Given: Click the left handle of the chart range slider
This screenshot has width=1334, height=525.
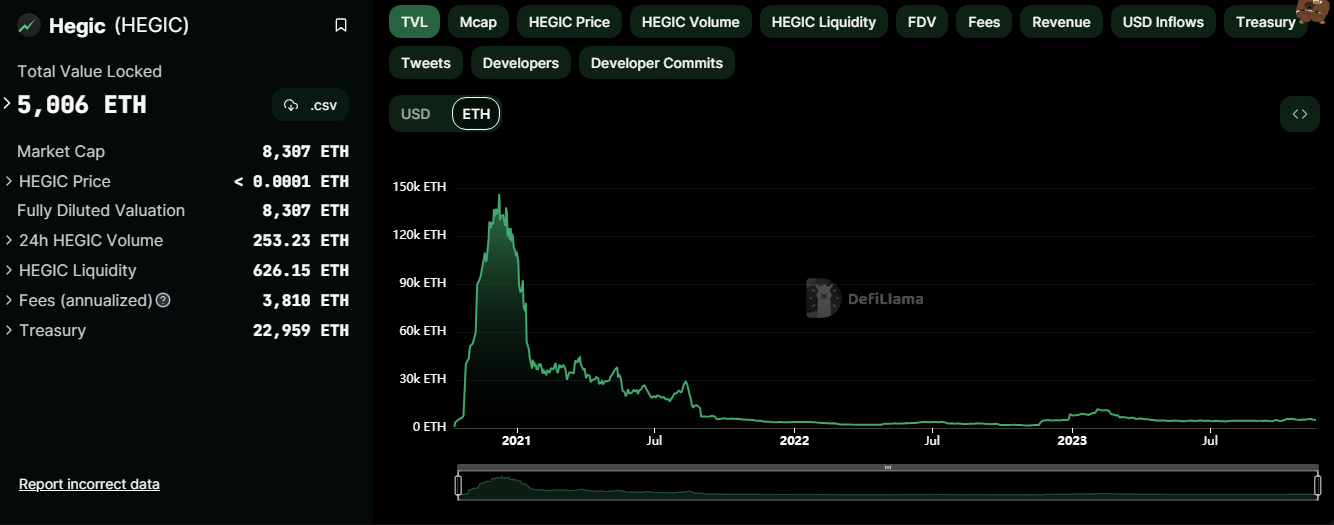Looking at the screenshot, I should pyautogui.click(x=458, y=486).
